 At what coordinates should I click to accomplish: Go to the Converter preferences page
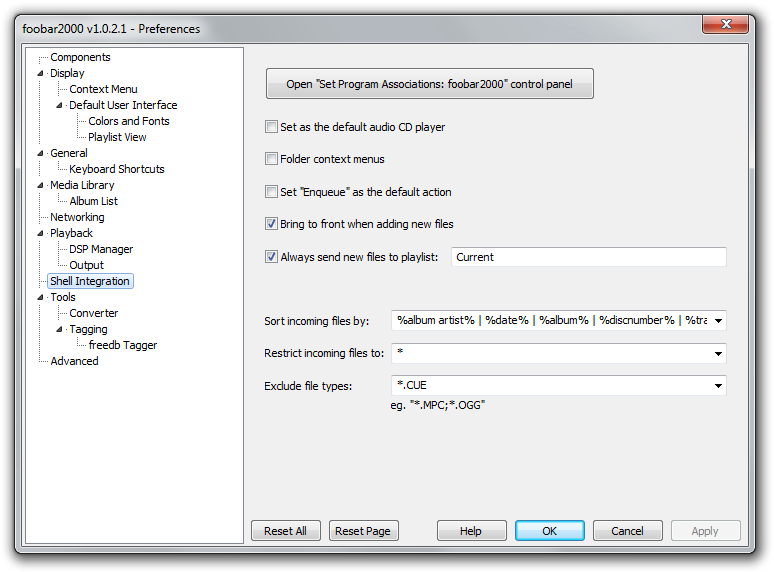(x=93, y=313)
